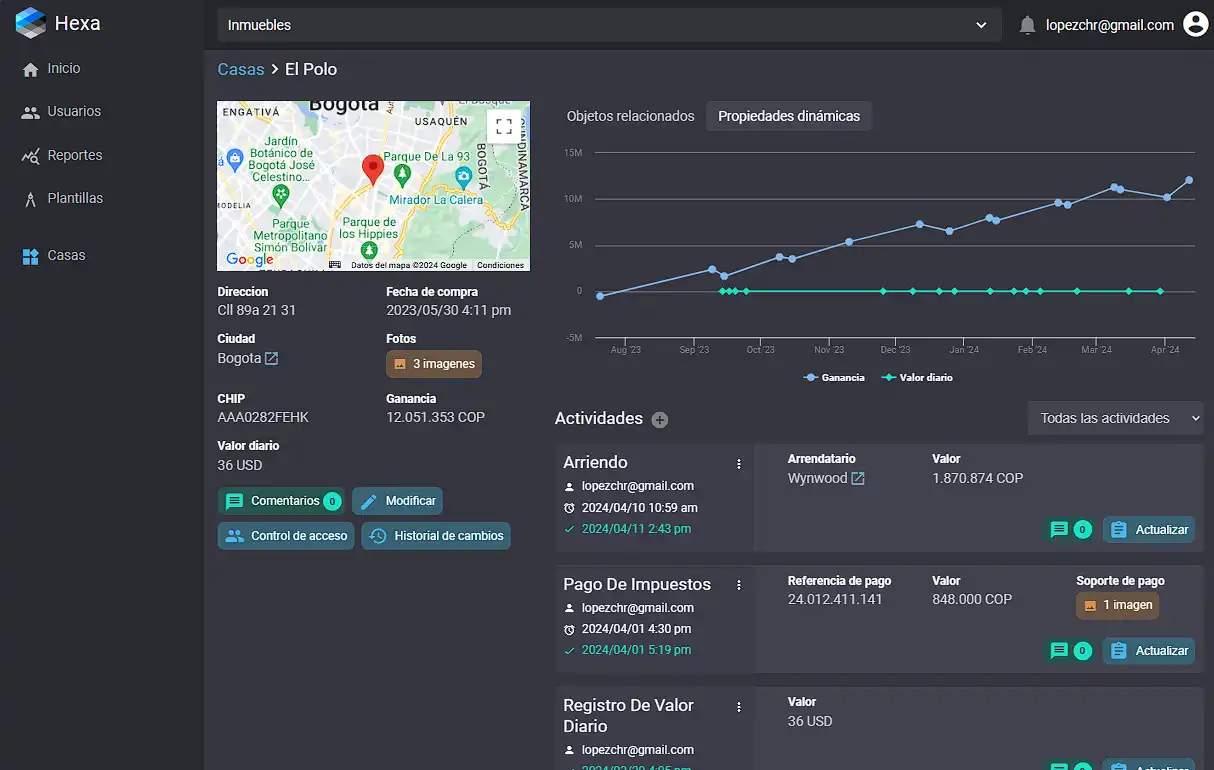The image size is (1214, 770).
Task: Open the Arriendo three-dot menu
Action: click(x=739, y=464)
